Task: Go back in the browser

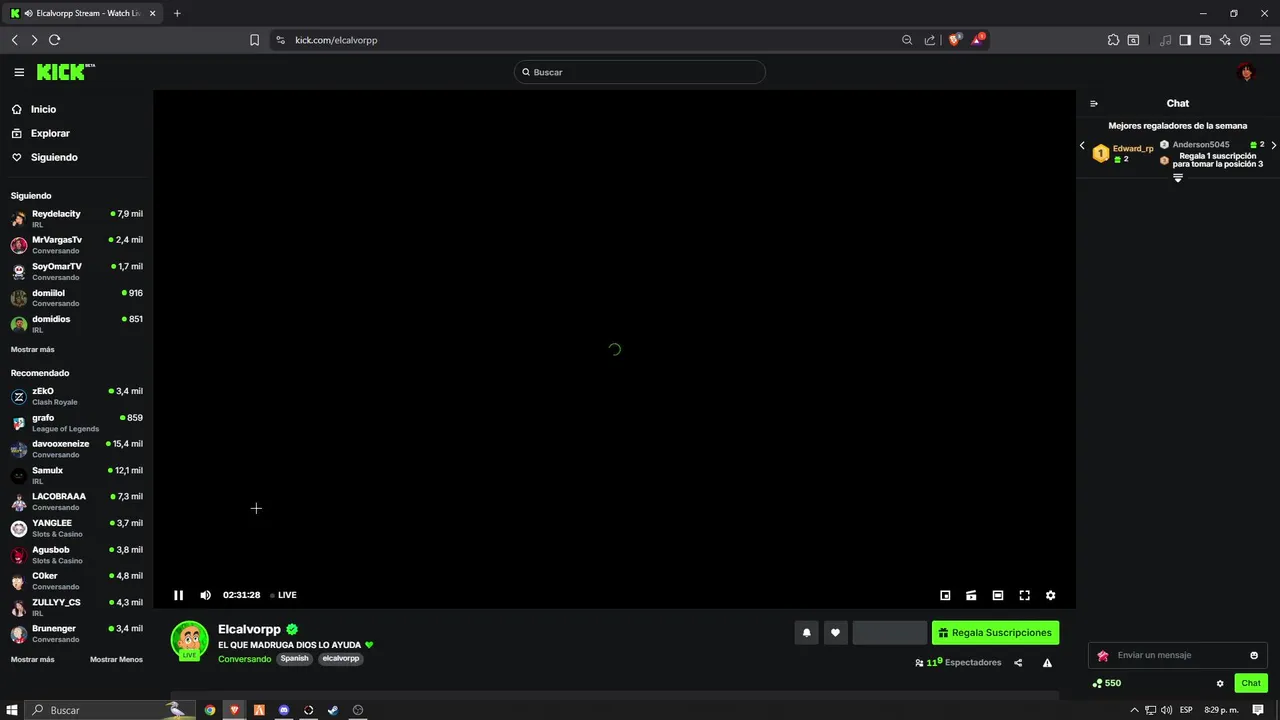Action: click(14, 40)
